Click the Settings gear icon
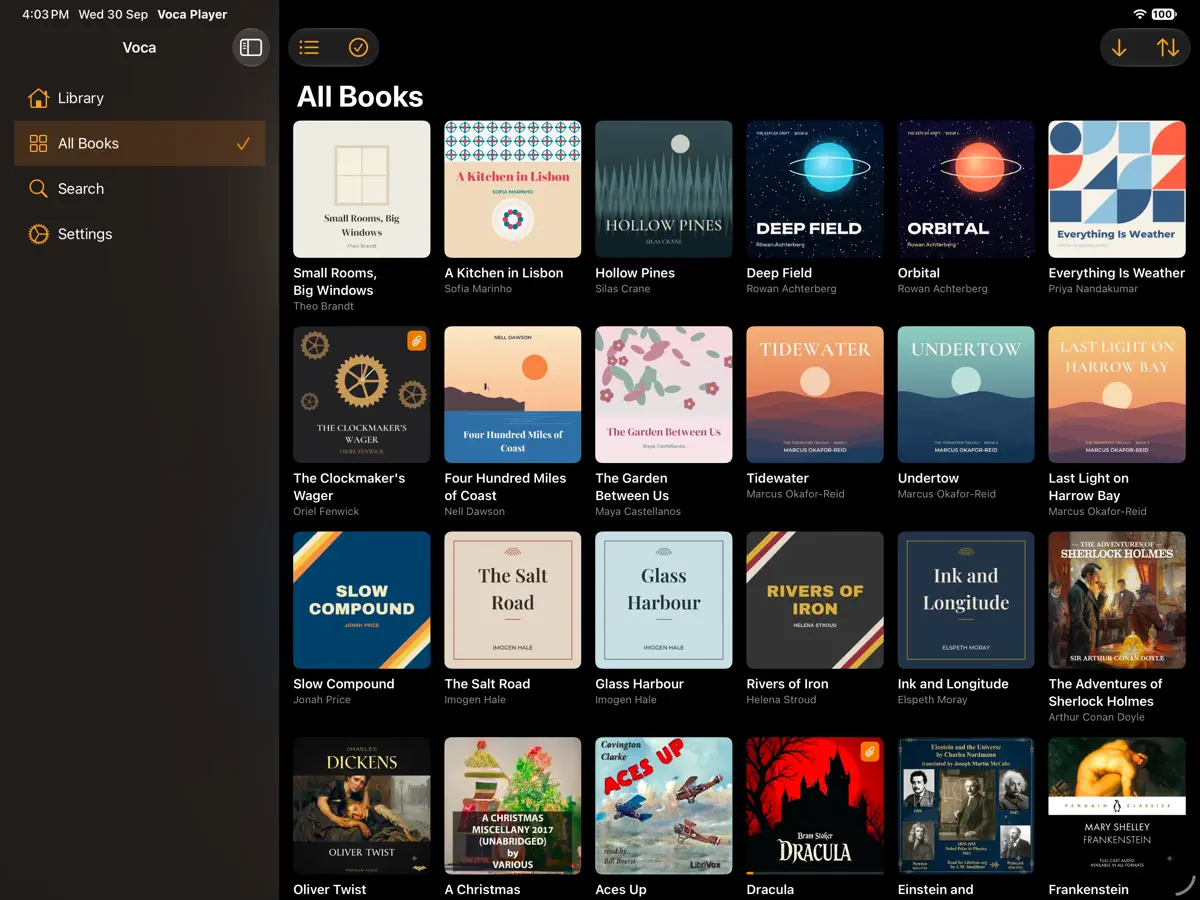Image resolution: width=1200 pixels, height=900 pixels. [x=38, y=234]
